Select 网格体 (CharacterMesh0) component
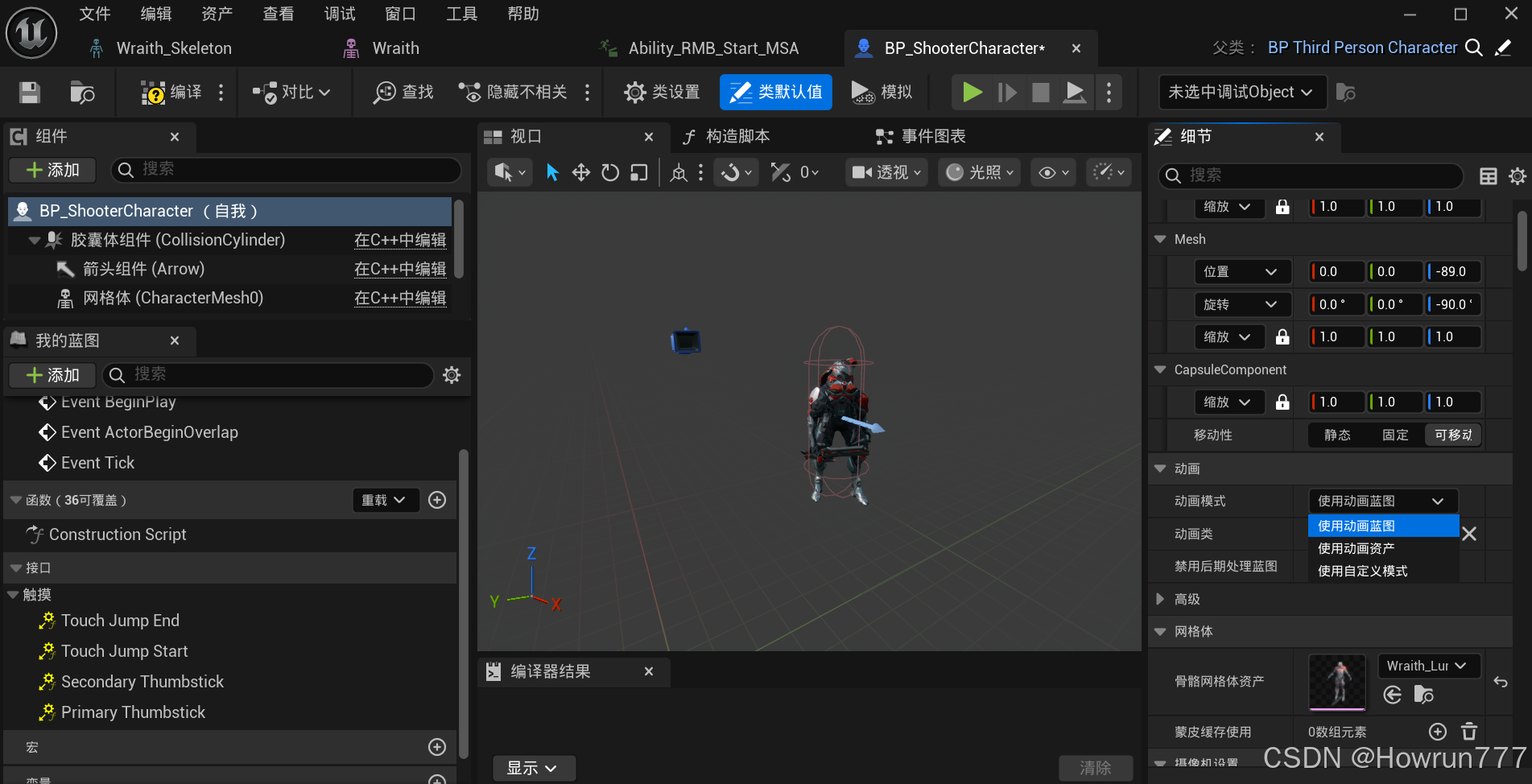This screenshot has width=1532, height=784. (173, 298)
